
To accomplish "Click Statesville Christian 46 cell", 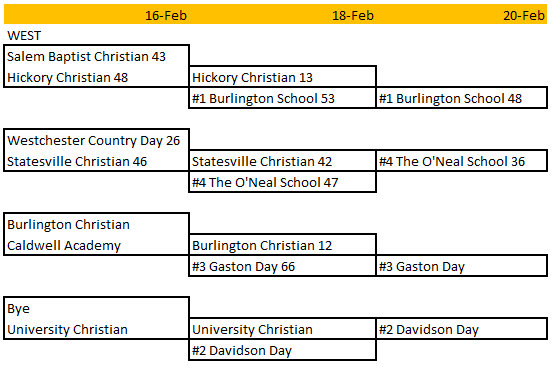I will (x=96, y=161).
